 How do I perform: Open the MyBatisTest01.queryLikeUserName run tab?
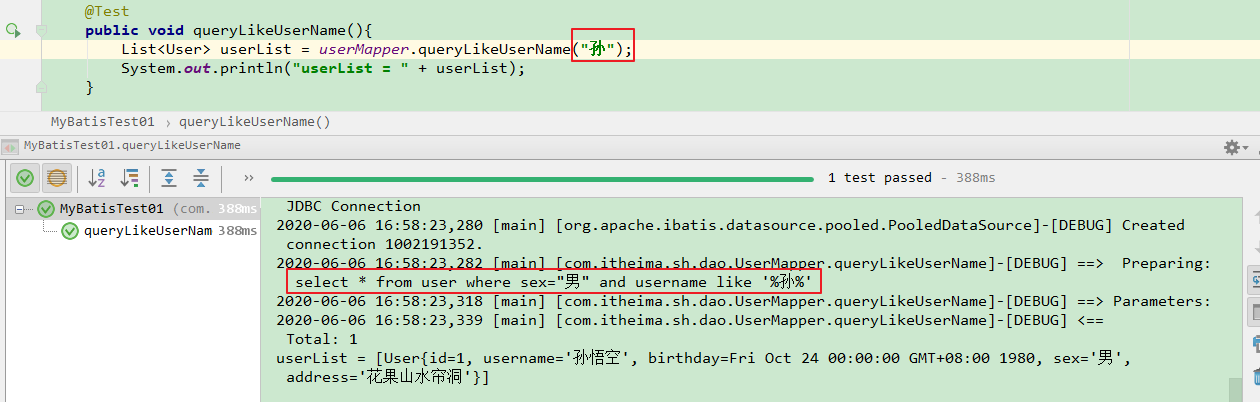point(131,145)
